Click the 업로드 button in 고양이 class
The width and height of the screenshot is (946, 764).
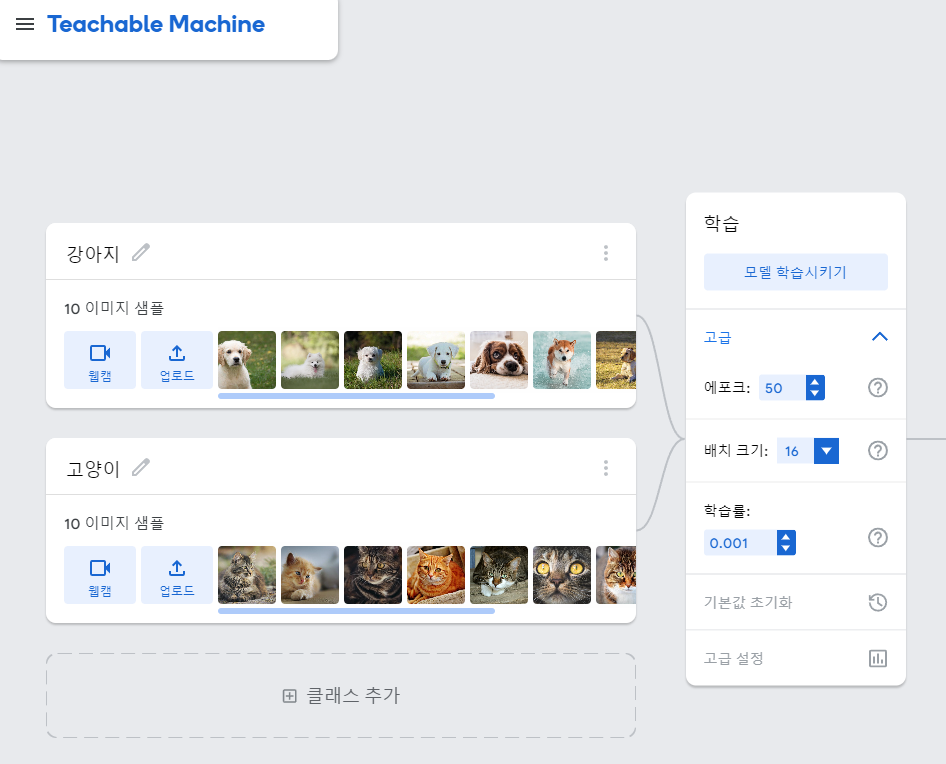tap(177, 575)
